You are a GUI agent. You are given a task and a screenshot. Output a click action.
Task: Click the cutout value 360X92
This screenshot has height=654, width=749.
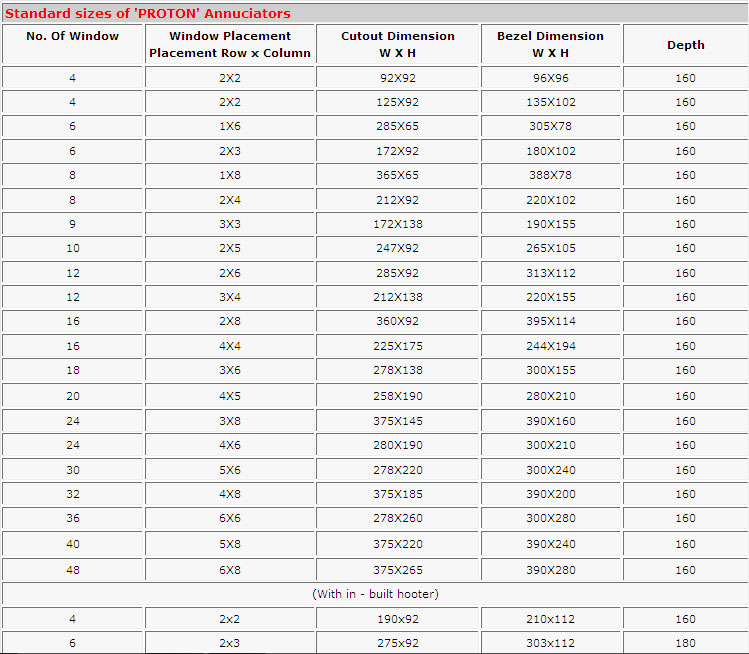(397, 321)
